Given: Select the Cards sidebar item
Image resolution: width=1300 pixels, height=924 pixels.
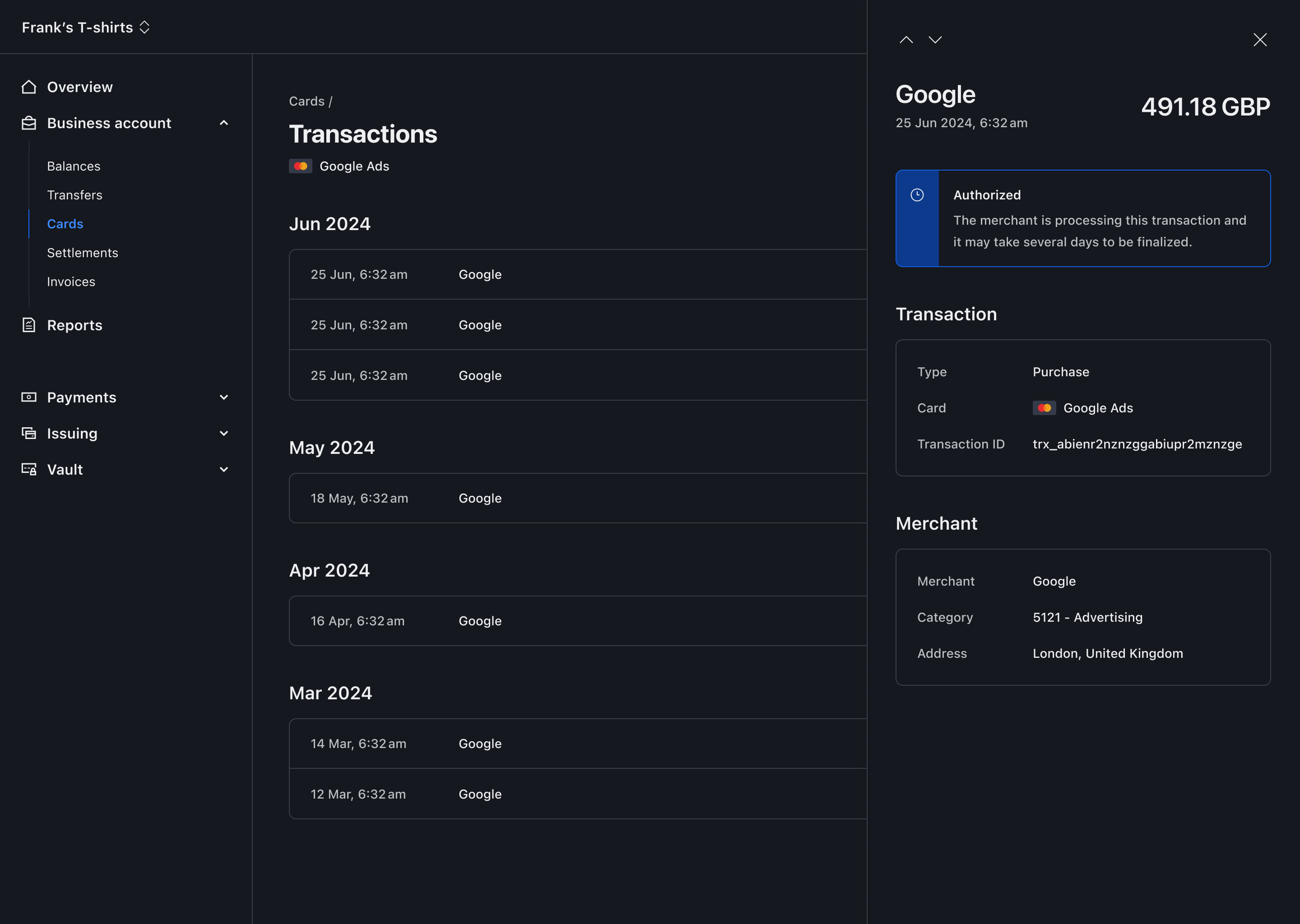Looking at the screenshot, I should click(x=65, y=224).
